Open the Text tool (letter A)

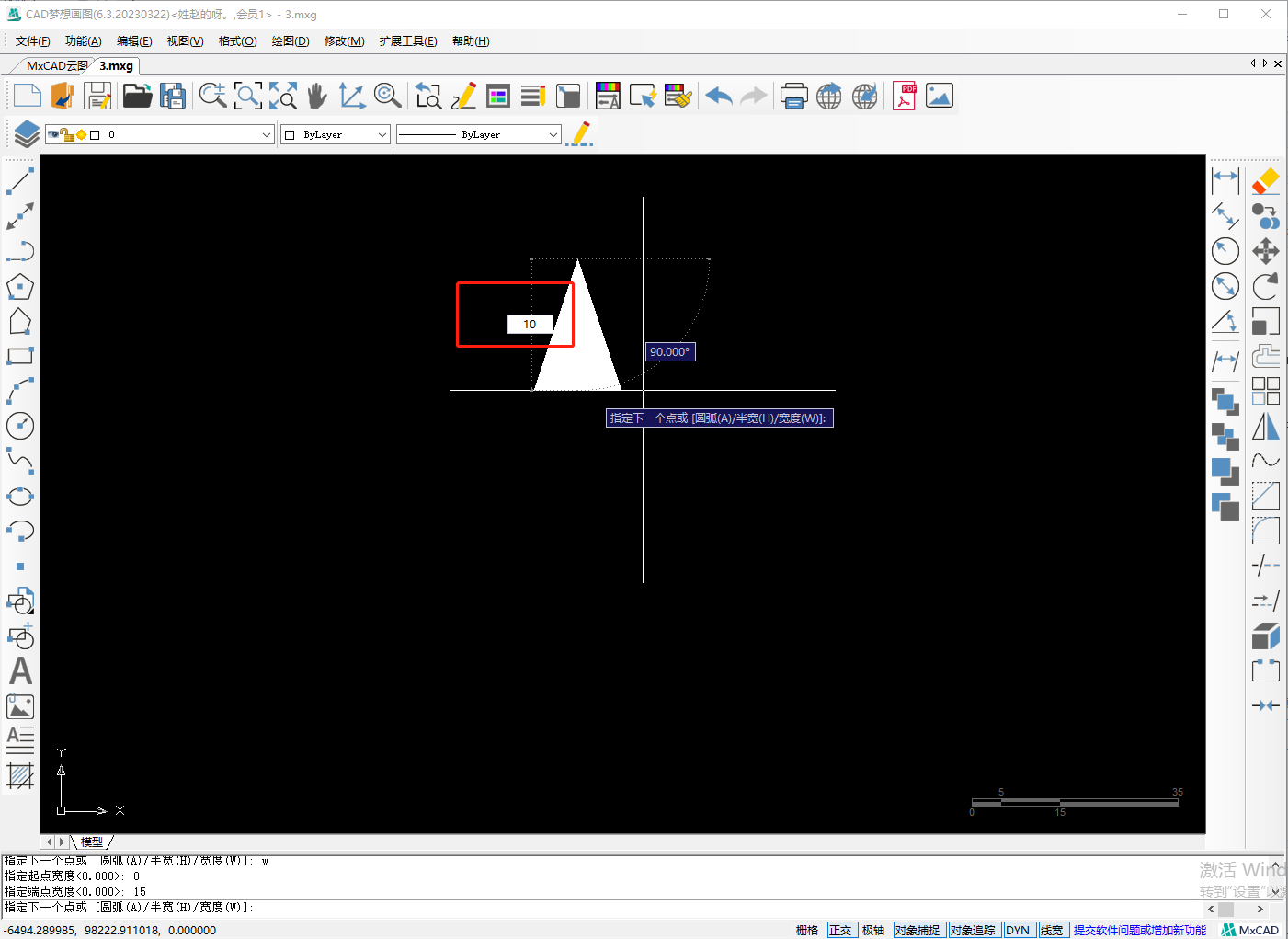(x=20, y=671)
